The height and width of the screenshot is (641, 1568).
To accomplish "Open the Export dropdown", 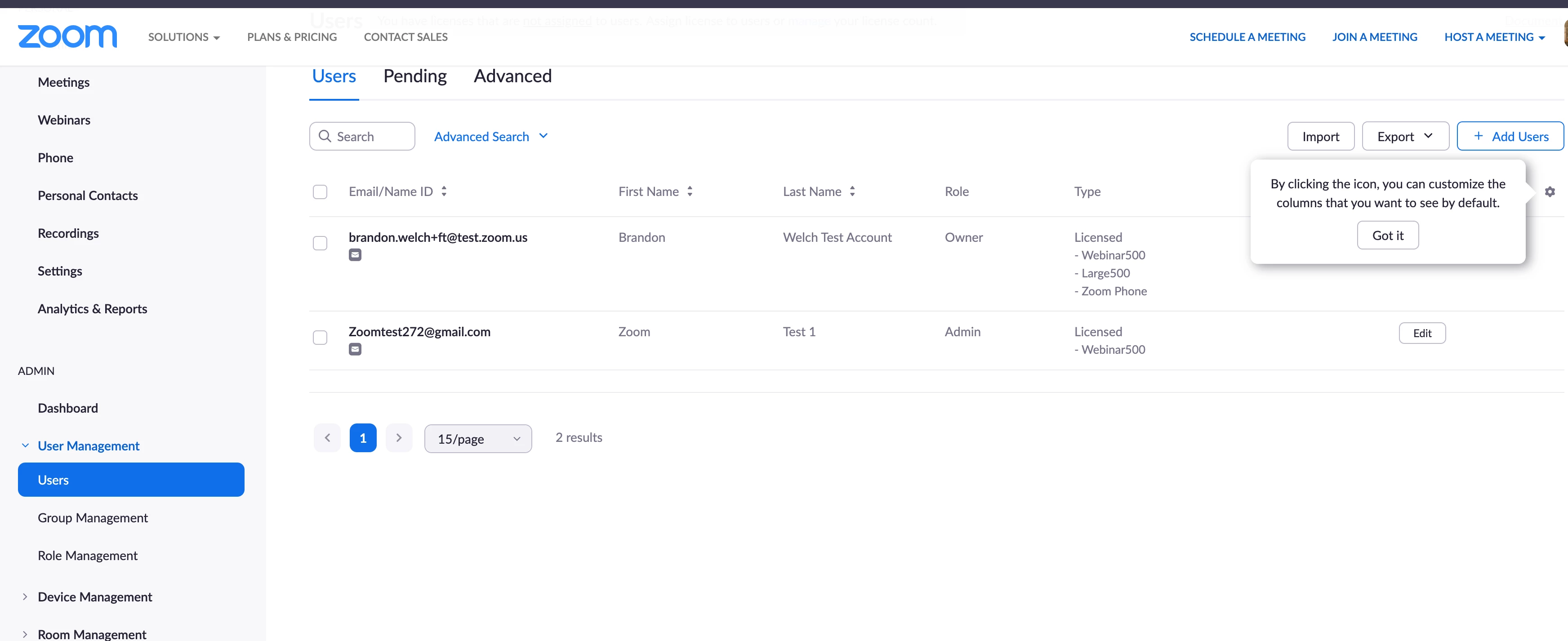I will click(x=1404, y=136).
